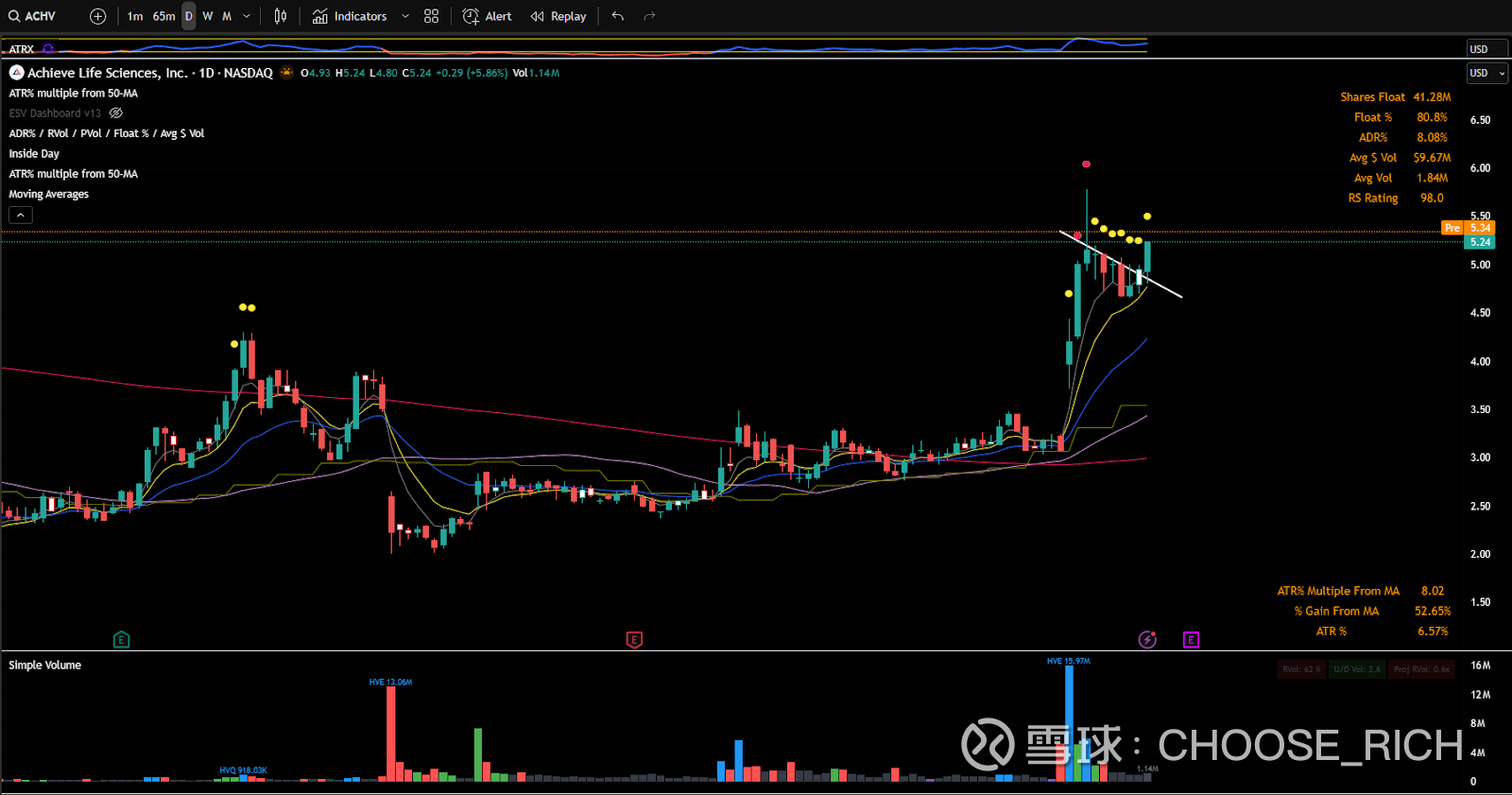Viewport: 1512px width, 795px height.
Task: Click the ADR% 8.08% value
Action: pos(1432,138)
